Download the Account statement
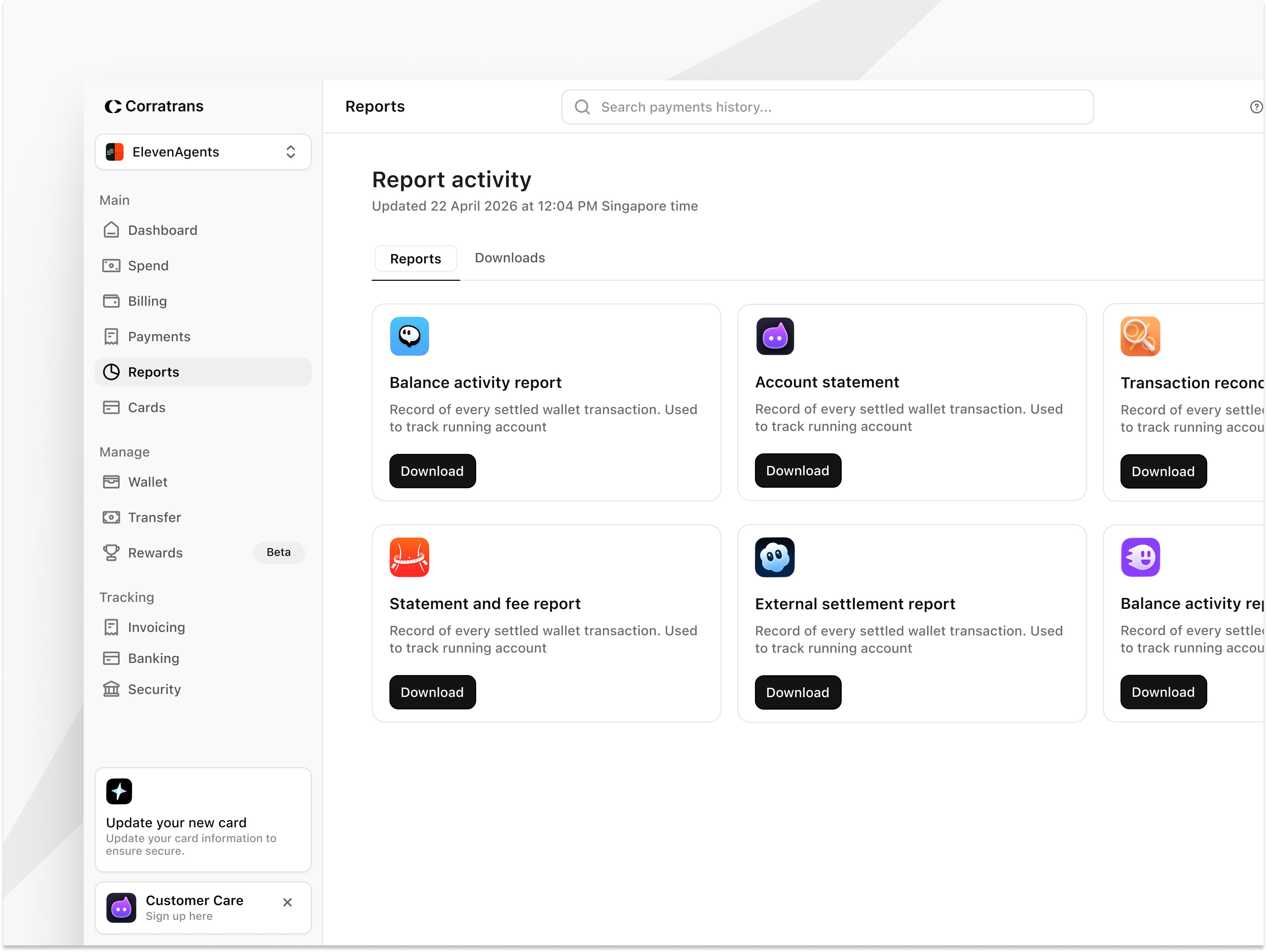This screenshot has width=1267, height=952. click(x=798, y=470)
